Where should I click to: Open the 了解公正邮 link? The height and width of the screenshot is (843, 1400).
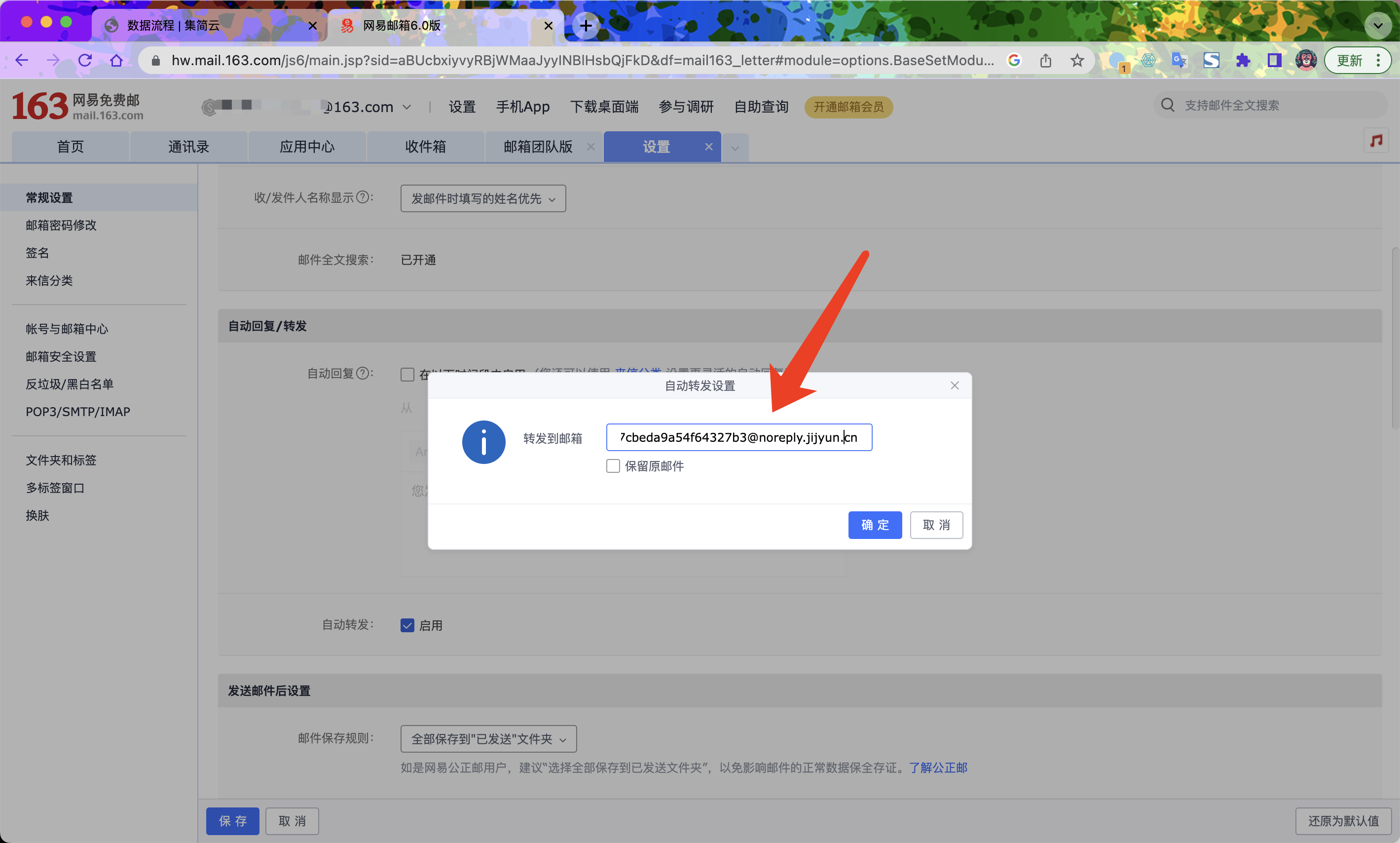tap(938, 767)
